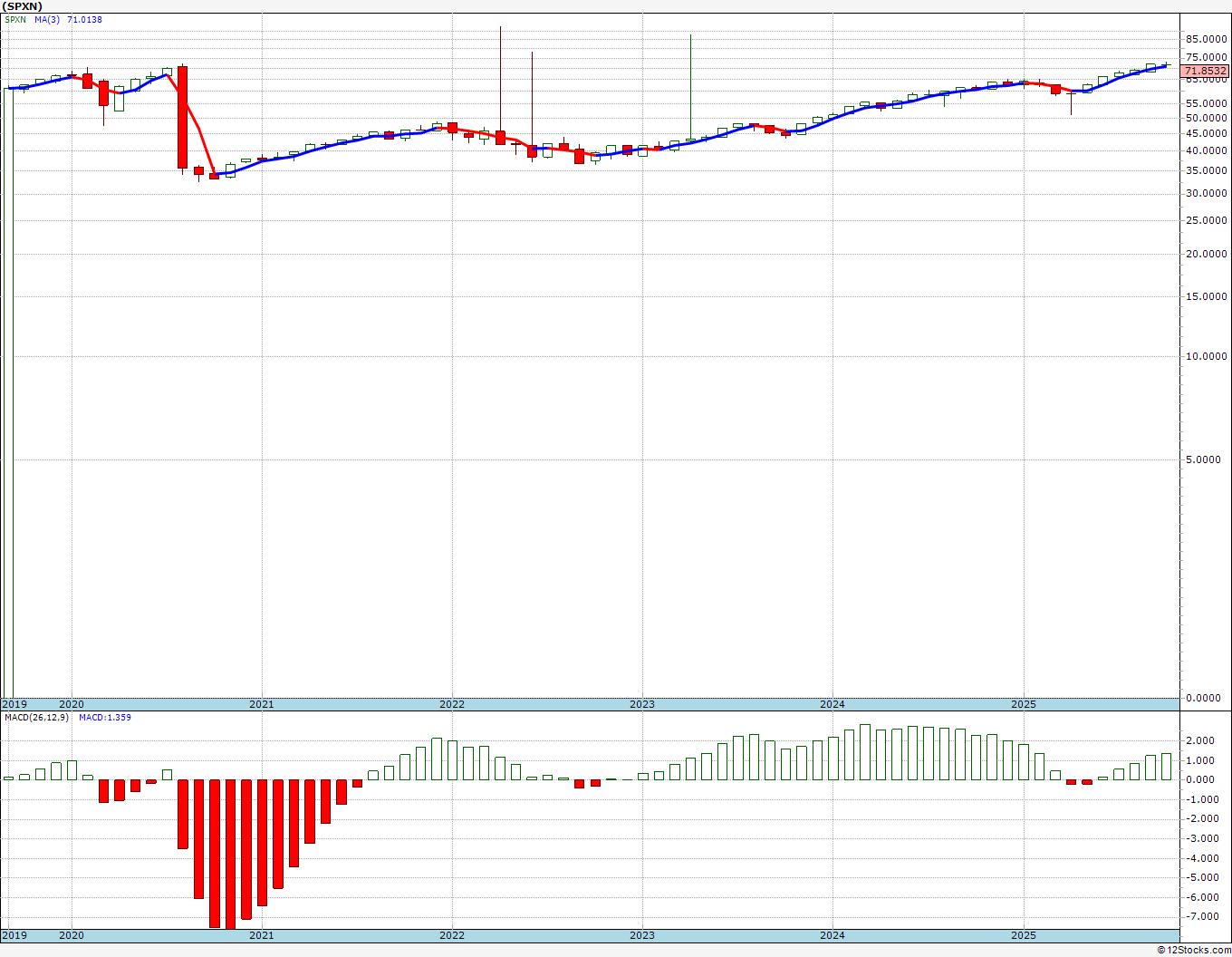The image size is (1232, 957).
Task: Click the 75.0000 price axis label
Action: [1206, 57]
